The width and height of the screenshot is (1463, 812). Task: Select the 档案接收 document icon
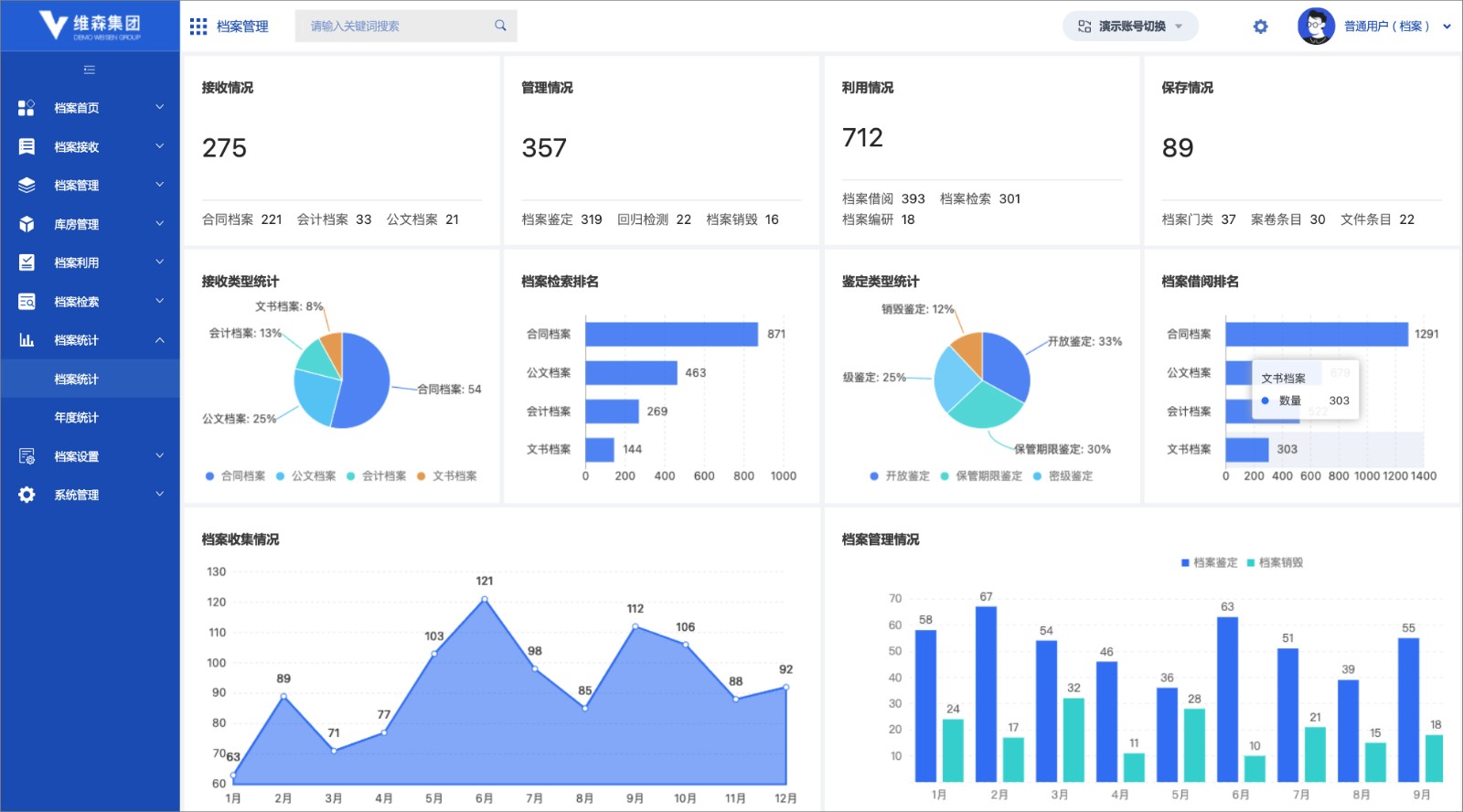tap(27, 146)
